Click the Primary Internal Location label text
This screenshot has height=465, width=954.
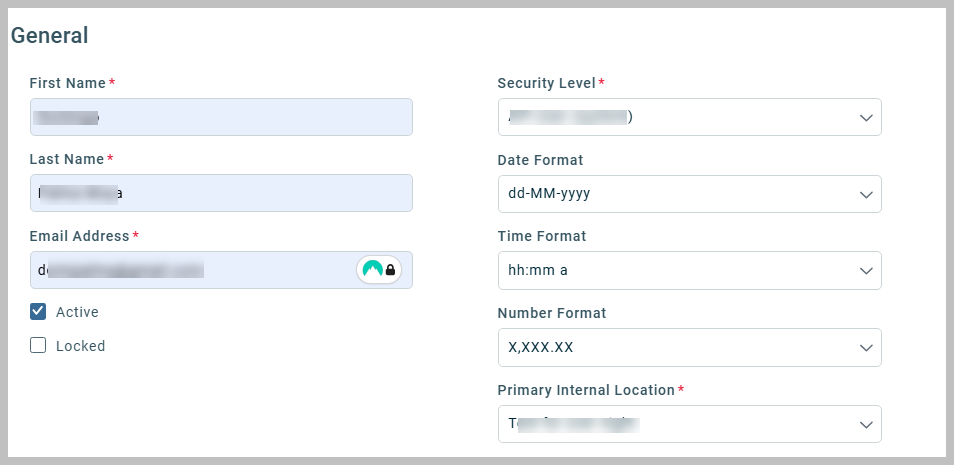(586, 390)
